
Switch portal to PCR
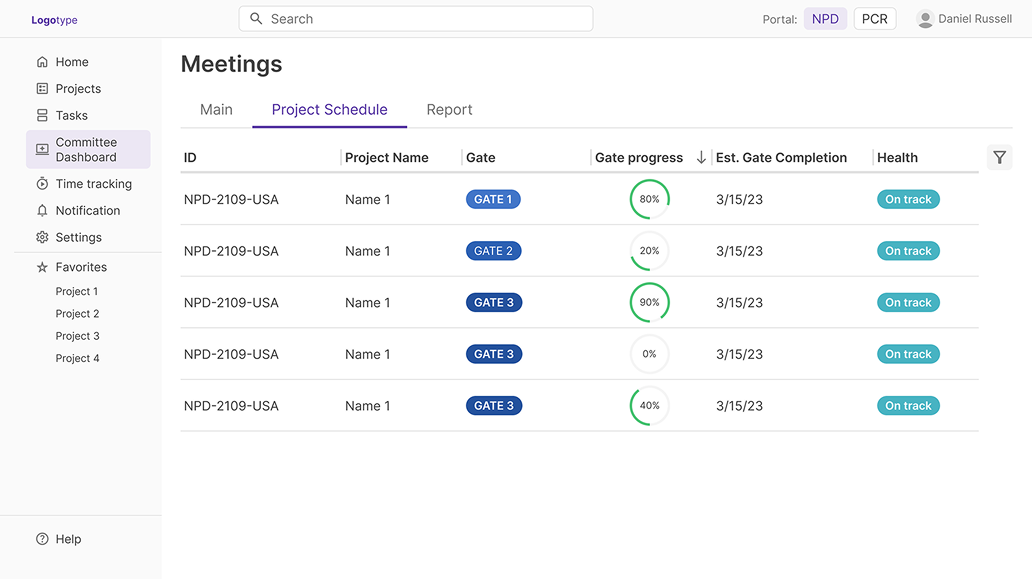(x=874, y=19)
